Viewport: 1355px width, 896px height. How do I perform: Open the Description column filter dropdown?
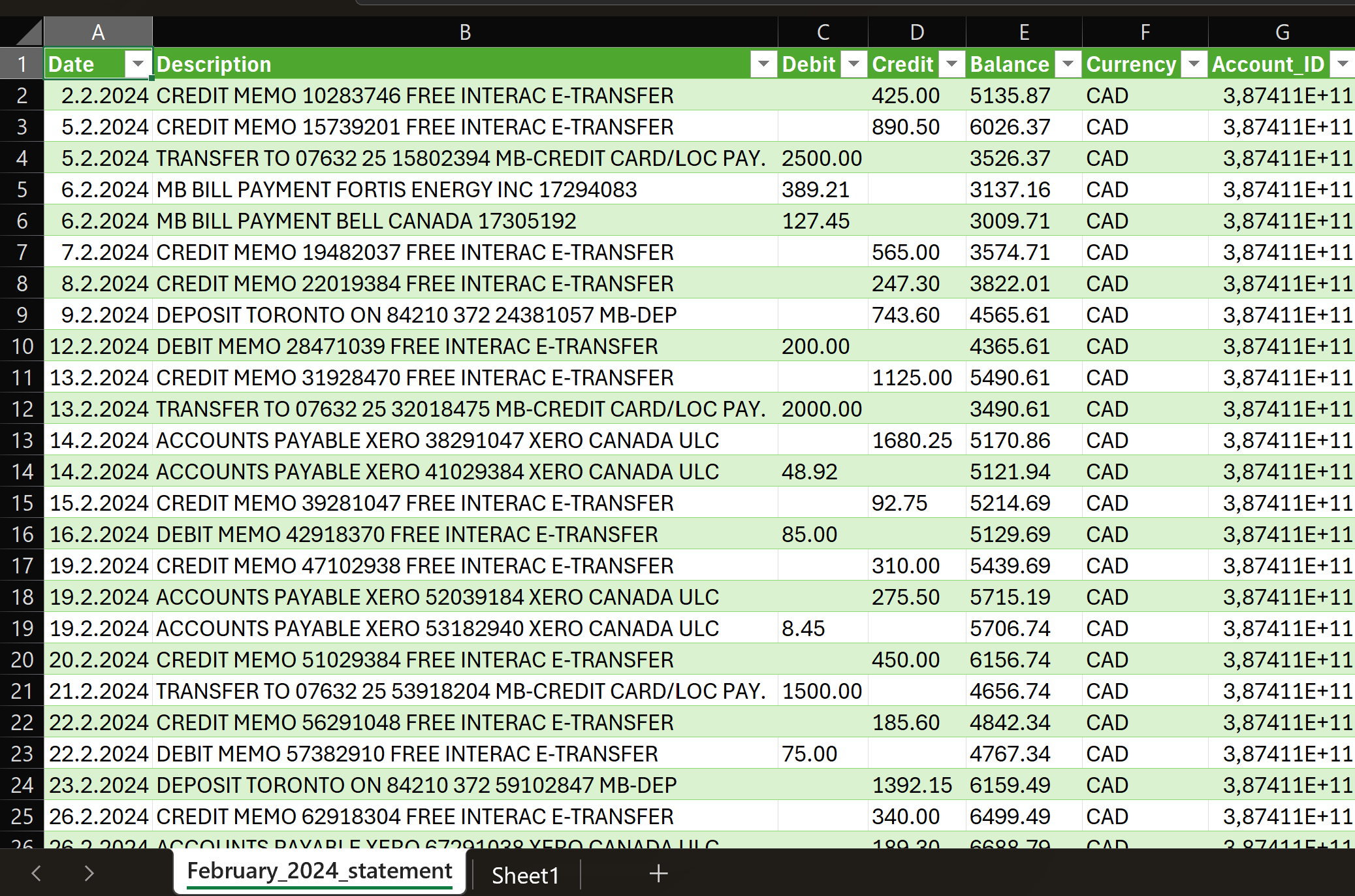click(763, 64)
